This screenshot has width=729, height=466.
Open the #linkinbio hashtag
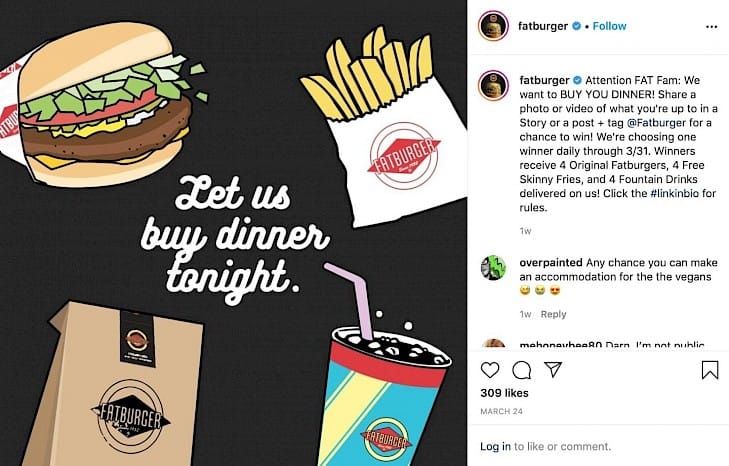pyautogui.click(x=674, y=193)
